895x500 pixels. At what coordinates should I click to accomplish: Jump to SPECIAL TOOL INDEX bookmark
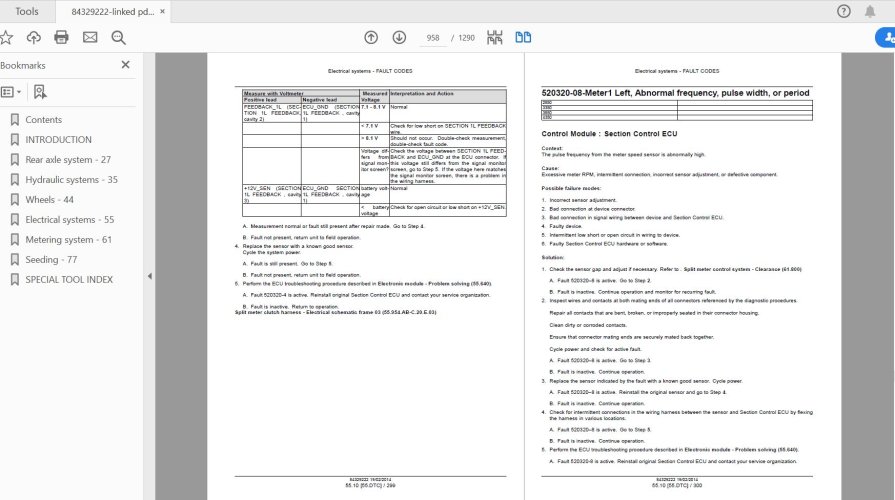tap(69, 279)
